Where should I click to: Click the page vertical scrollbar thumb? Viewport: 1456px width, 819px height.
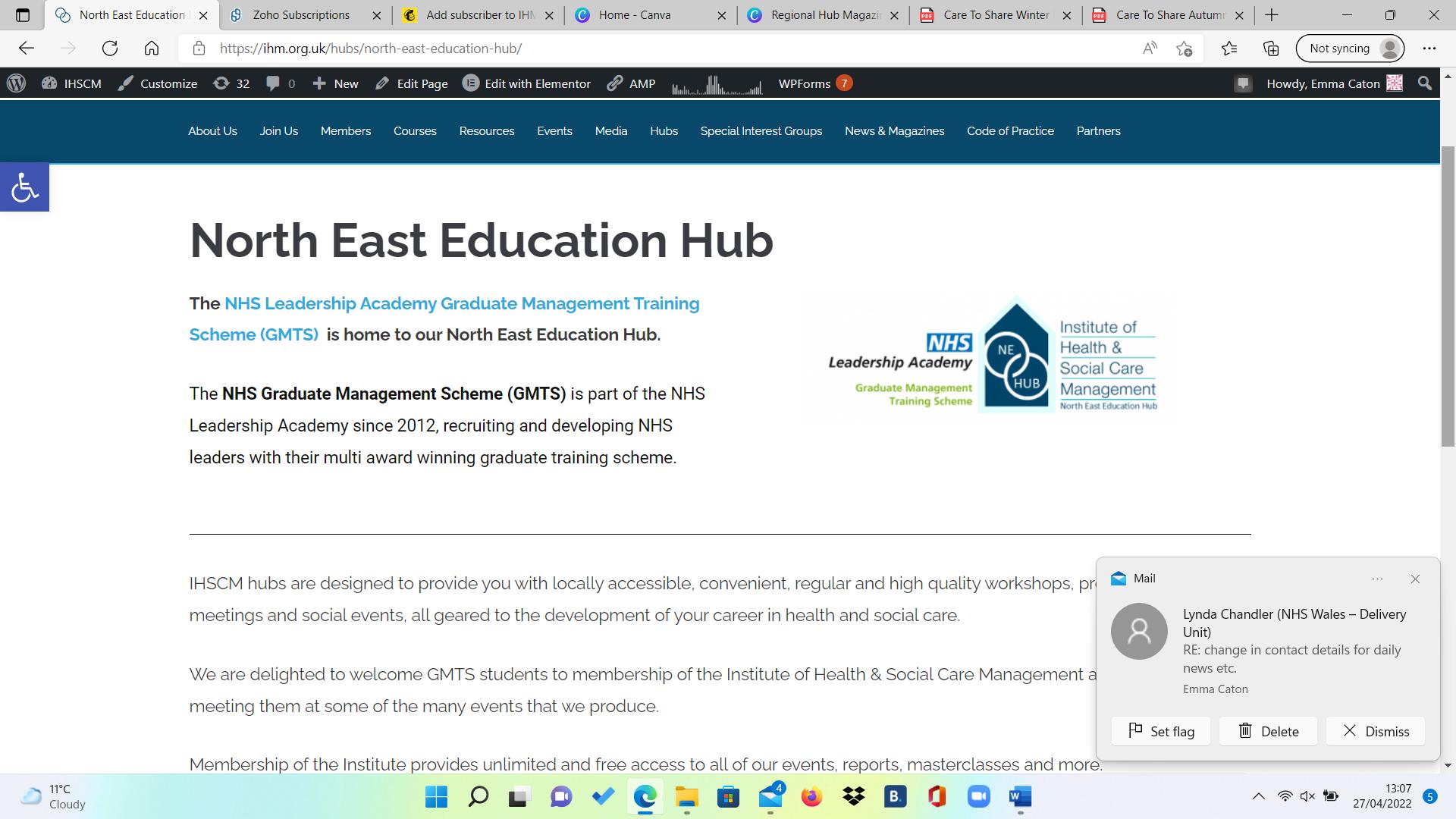[1448, 296]
